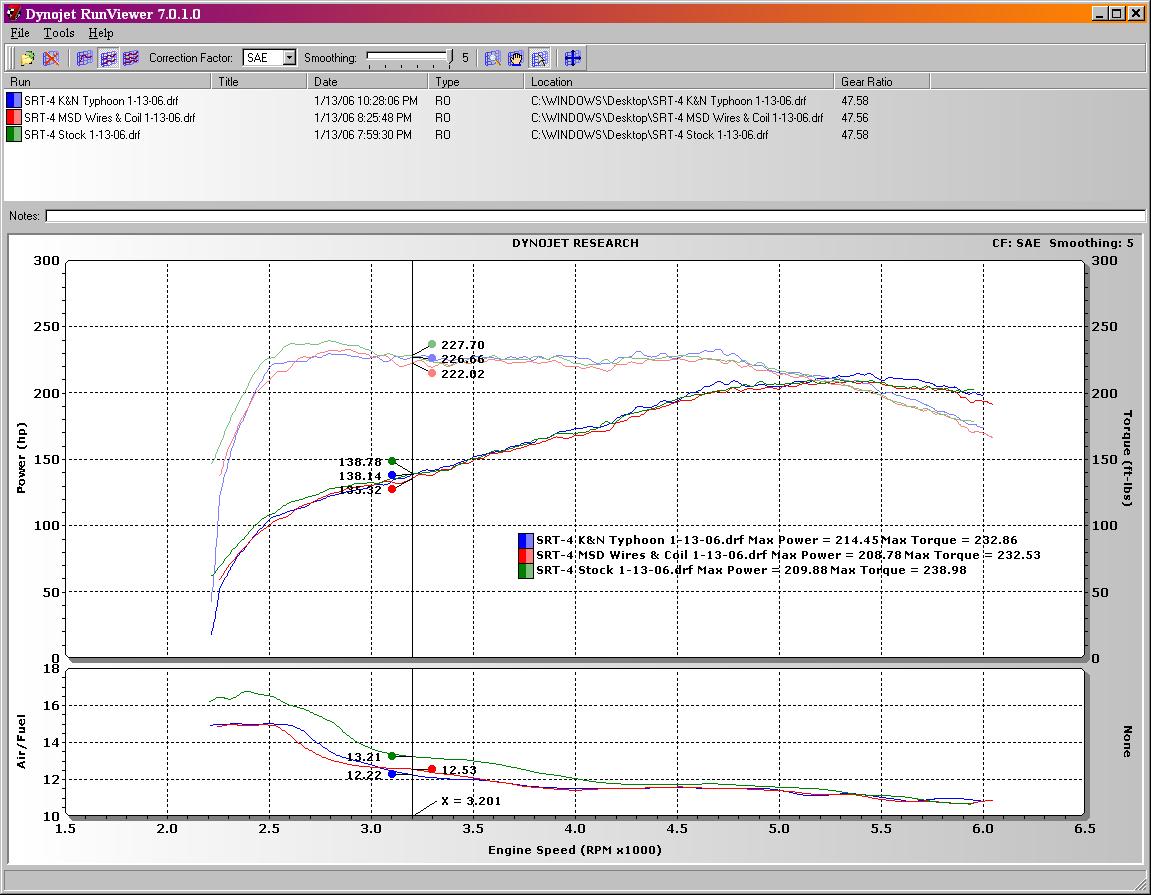Maximize the RunViewer window

point(1116,13)
